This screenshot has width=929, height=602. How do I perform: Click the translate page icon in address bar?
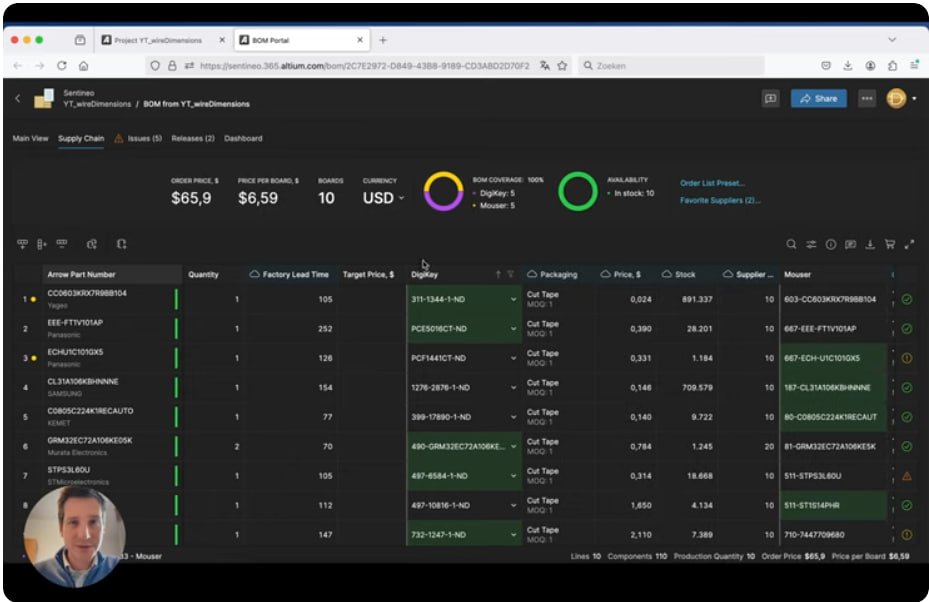[544, 66]
